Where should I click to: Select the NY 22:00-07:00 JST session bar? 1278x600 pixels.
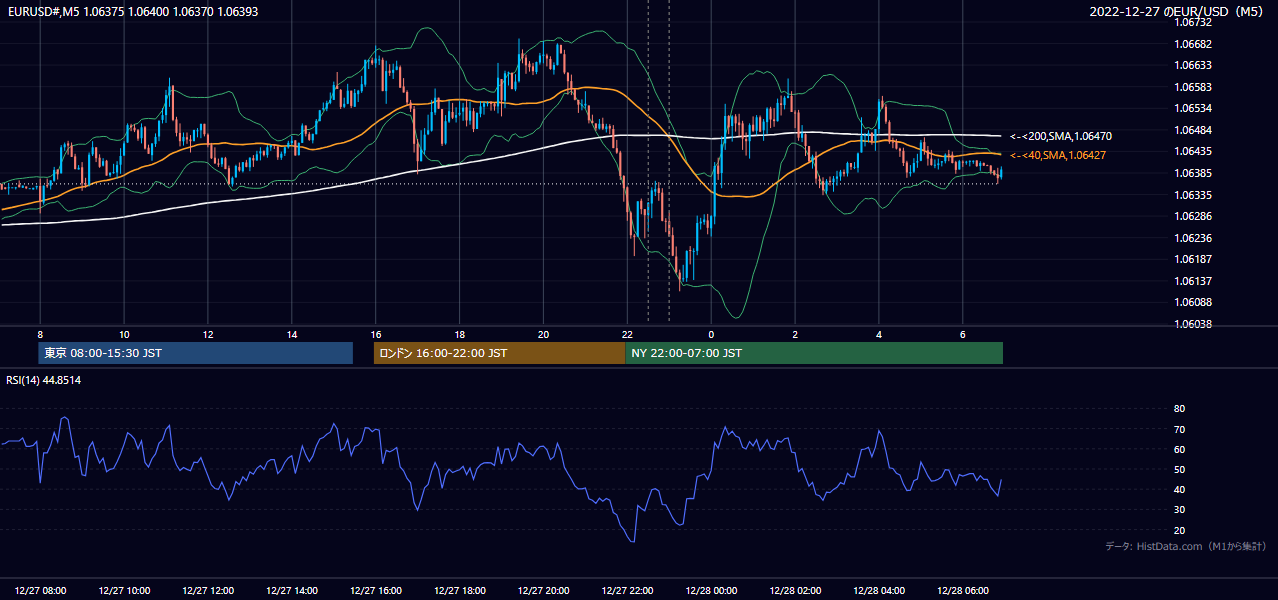click(814, 353)
